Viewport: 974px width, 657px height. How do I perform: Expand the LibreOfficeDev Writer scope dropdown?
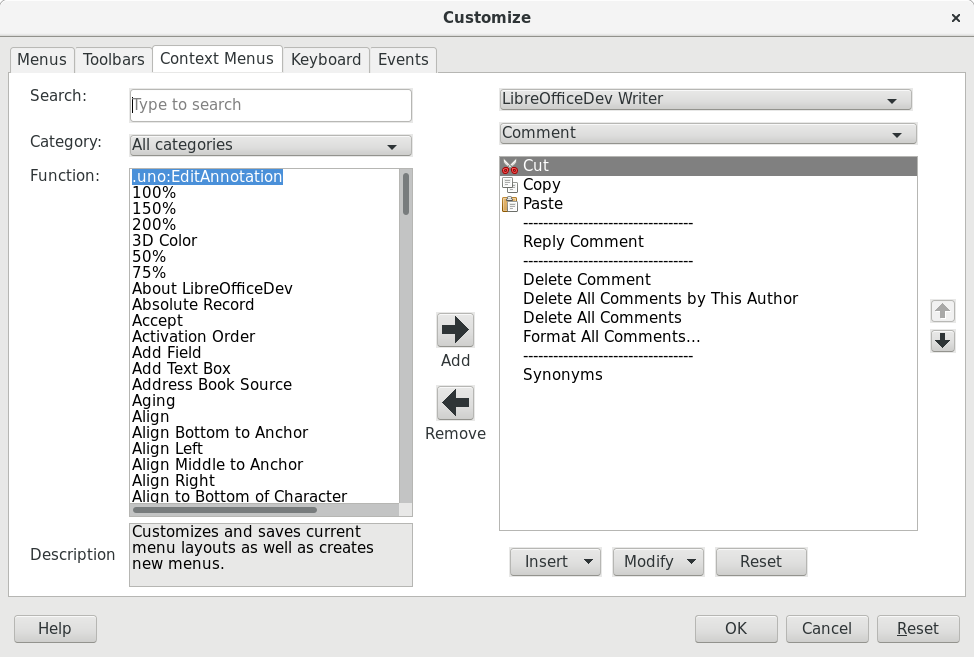(705, 99)
